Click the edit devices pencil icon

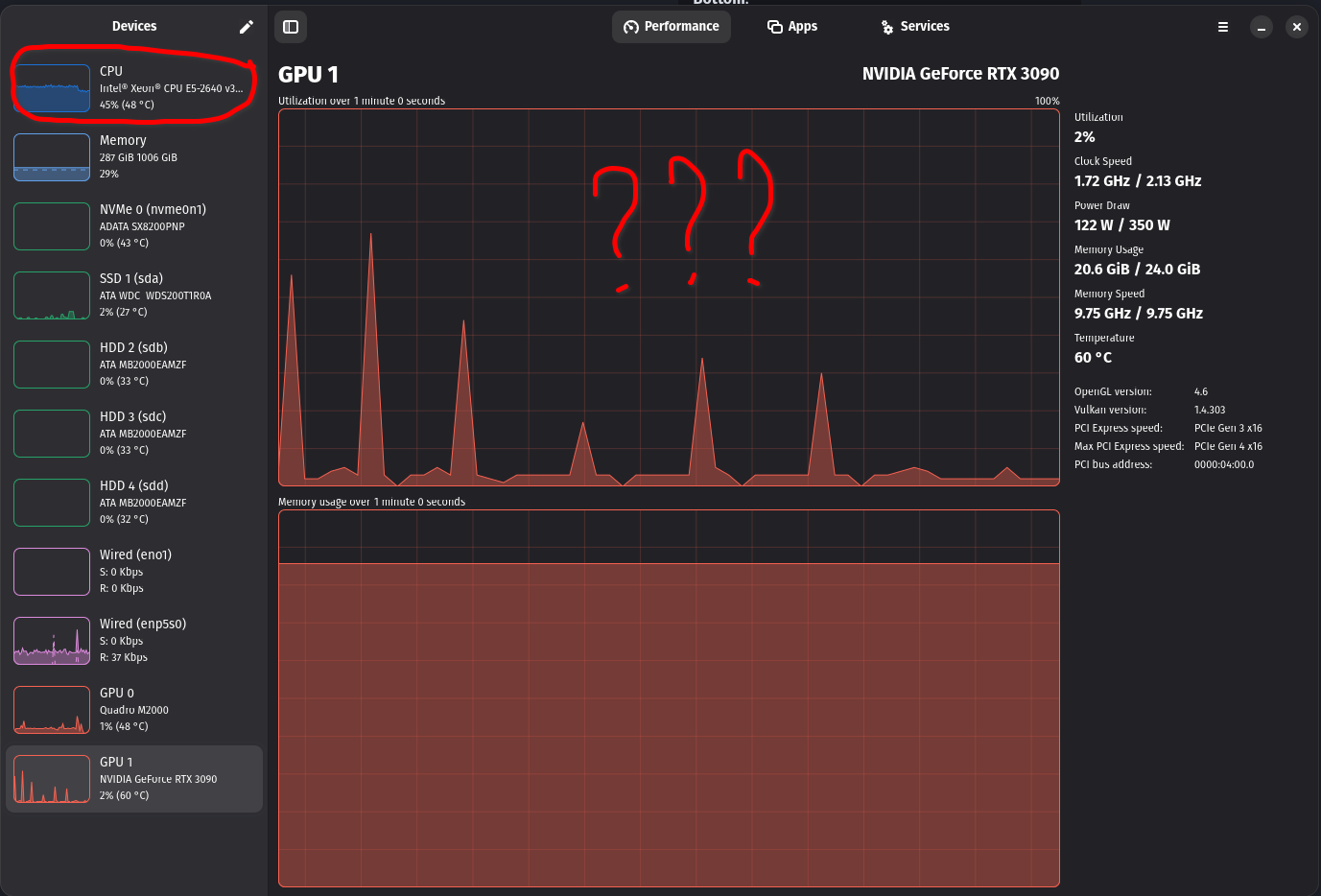[x=247, y=27]
